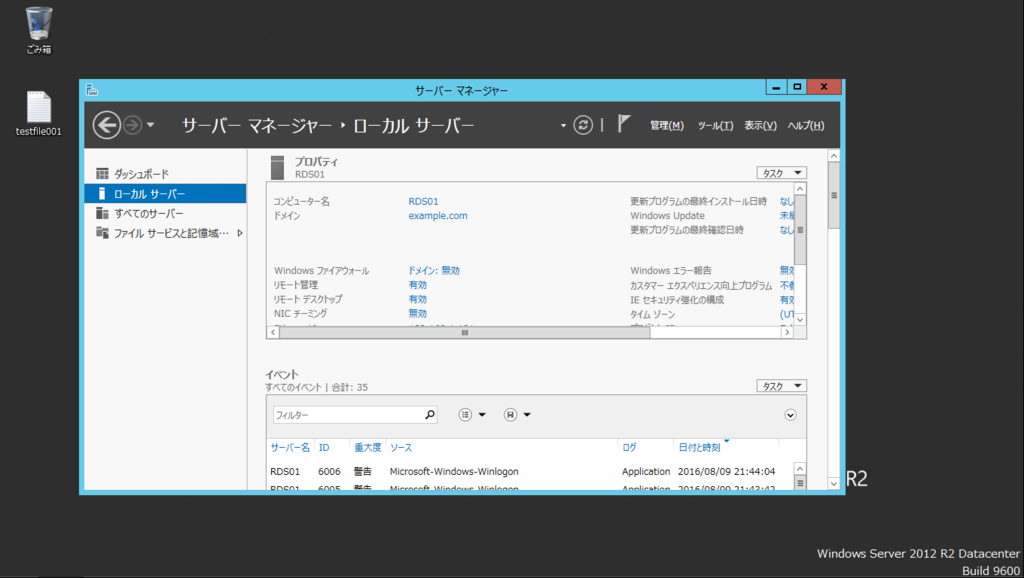Click the Server Manager title bar icon
Screen dimensions: 1024x578
(91, 89)
